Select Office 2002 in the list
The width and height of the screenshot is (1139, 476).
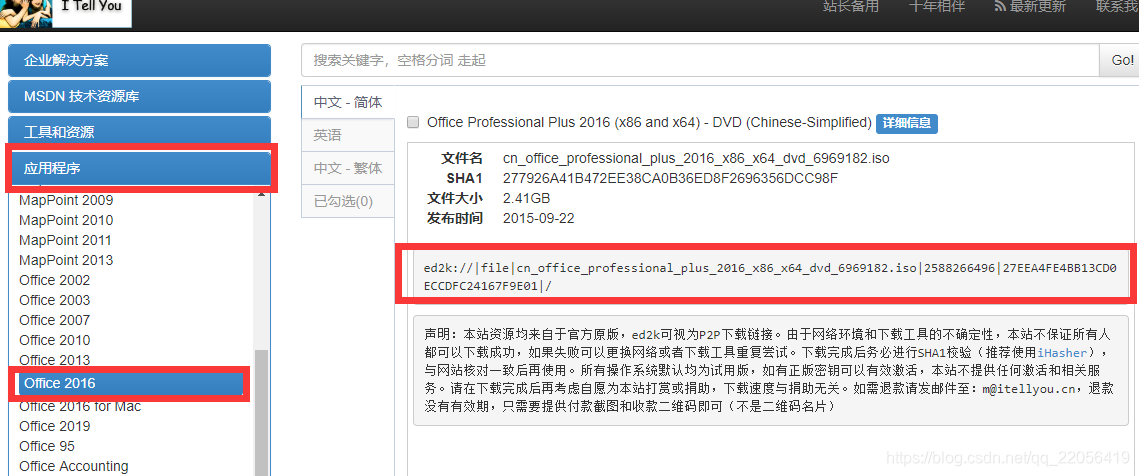pos(55,280)
